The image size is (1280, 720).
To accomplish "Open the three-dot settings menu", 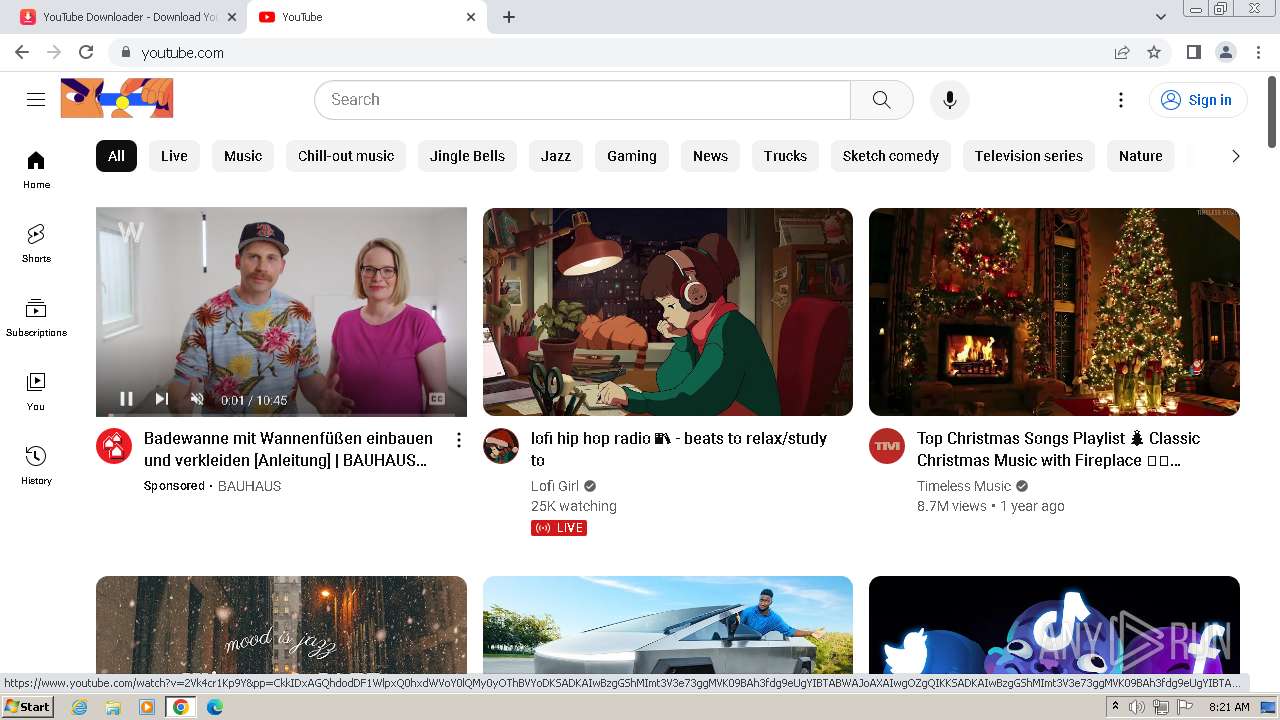I will (1121, 99).
